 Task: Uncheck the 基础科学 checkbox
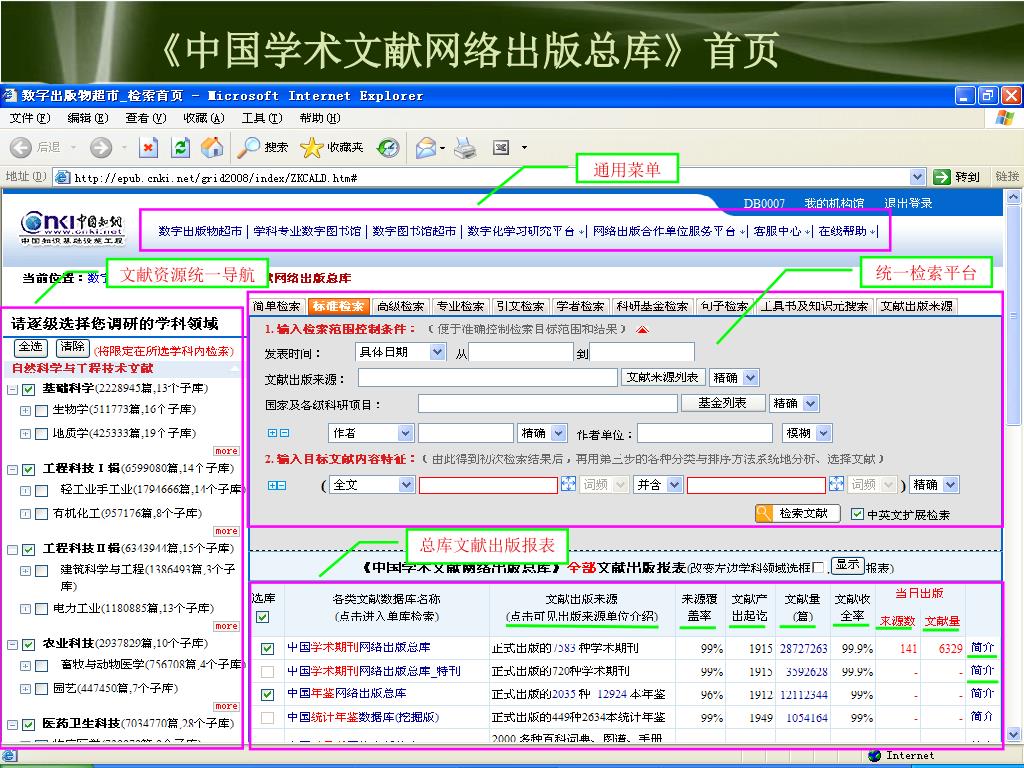pos(28,389)
